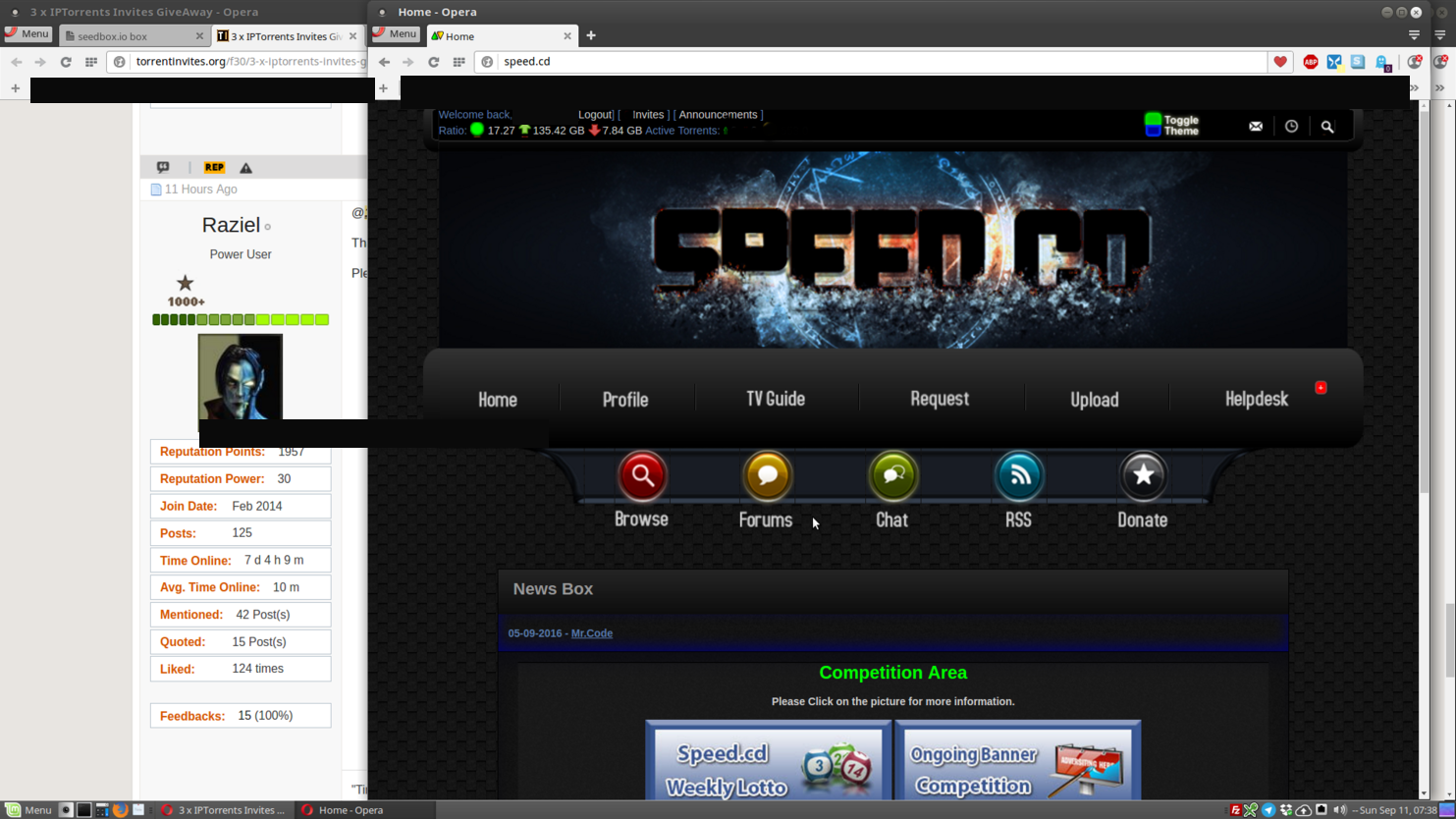Click the clock icon in site header
1456x819 pixels.
[x=1291, y=126]
